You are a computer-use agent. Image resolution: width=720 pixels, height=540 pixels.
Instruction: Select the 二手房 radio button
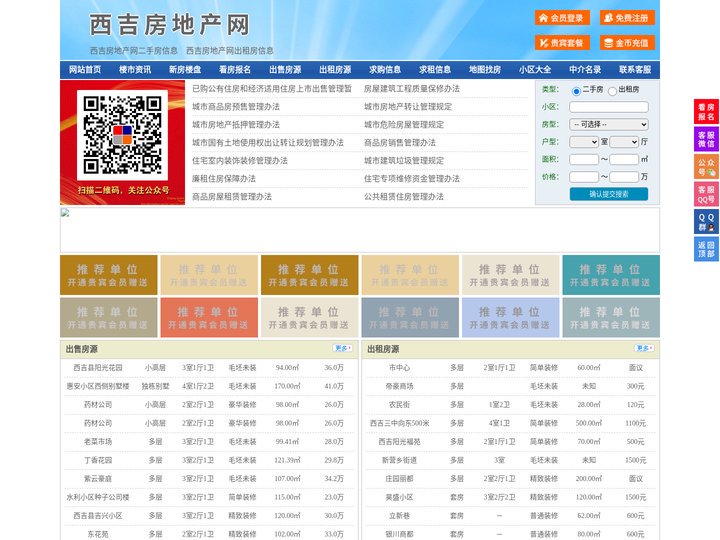coord(576,91)
